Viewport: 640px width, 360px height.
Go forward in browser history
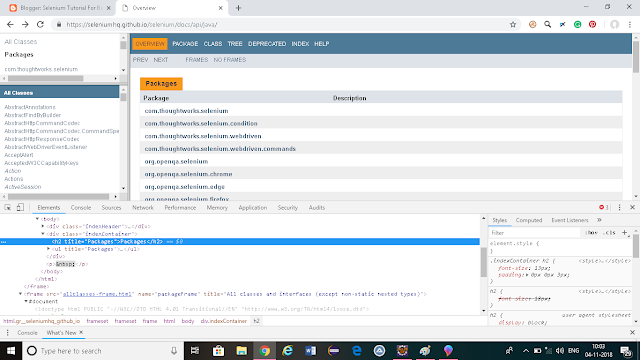[25, 24]
